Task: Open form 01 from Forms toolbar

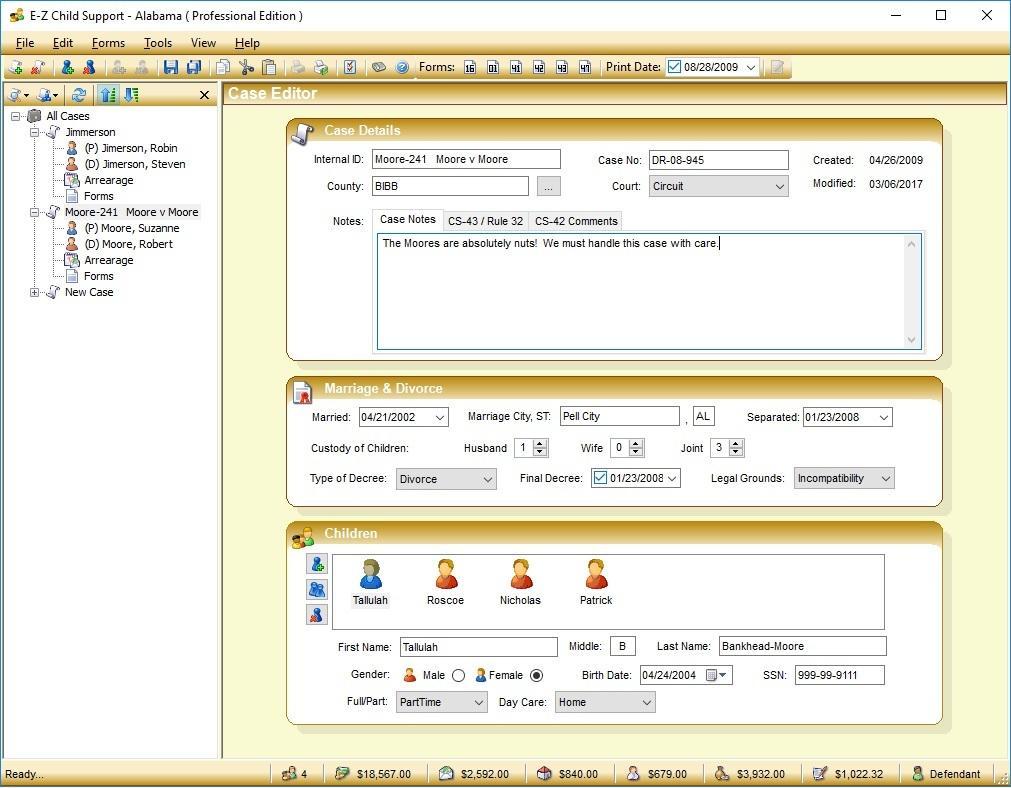Action: point(493,67)
